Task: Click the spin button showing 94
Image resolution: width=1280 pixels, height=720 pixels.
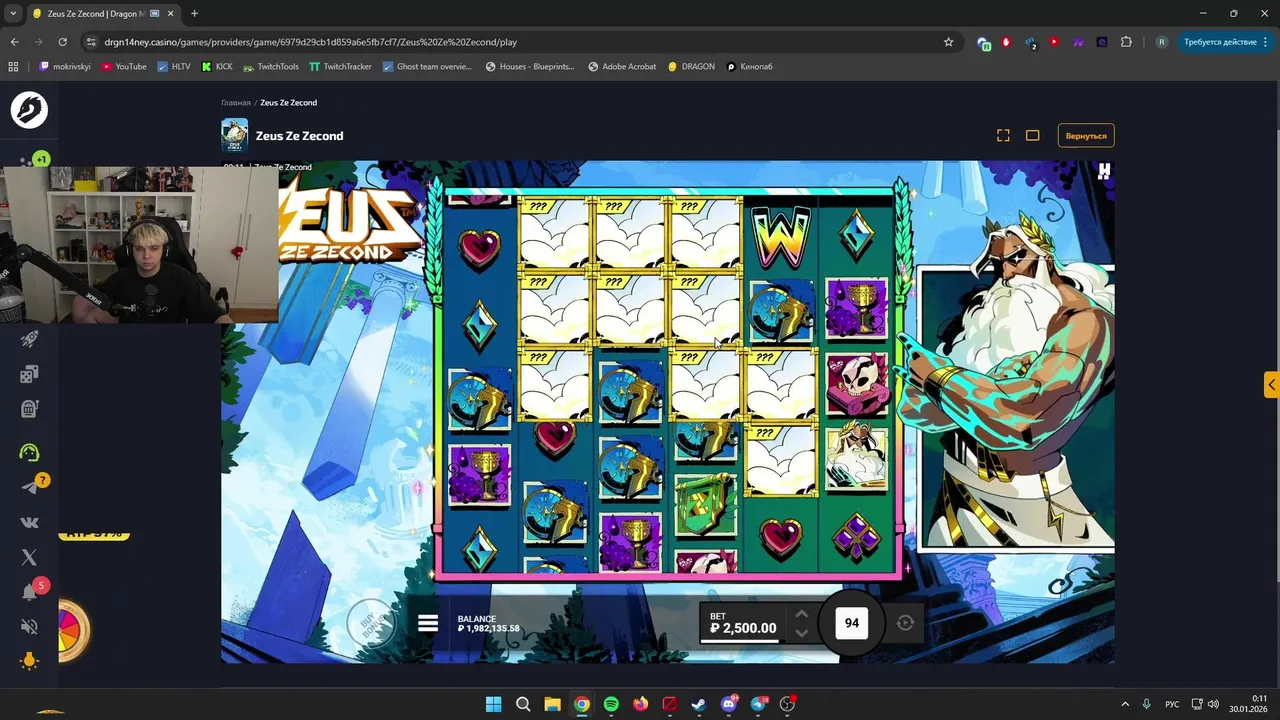Action: point(852,623)
